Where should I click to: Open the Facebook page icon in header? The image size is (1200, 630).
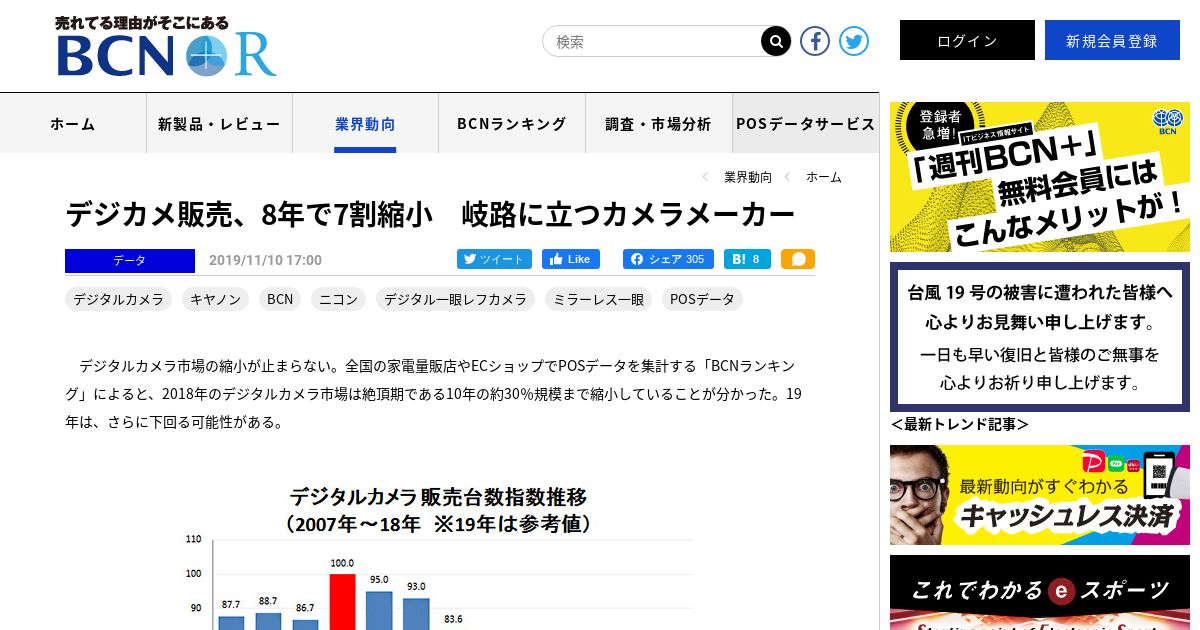click(815, 41)
